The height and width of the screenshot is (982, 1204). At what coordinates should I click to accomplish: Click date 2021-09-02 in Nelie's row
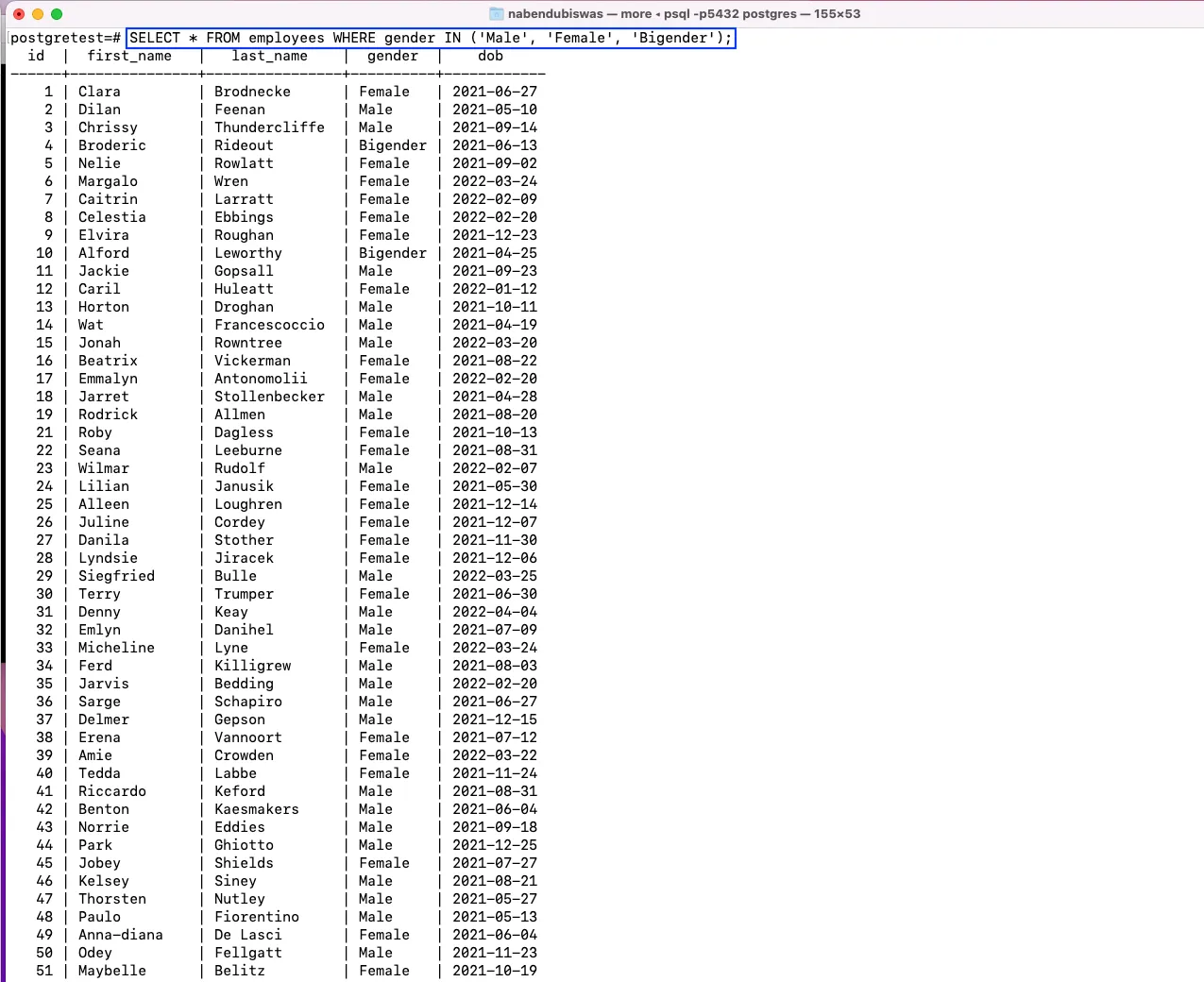[495, 163]
